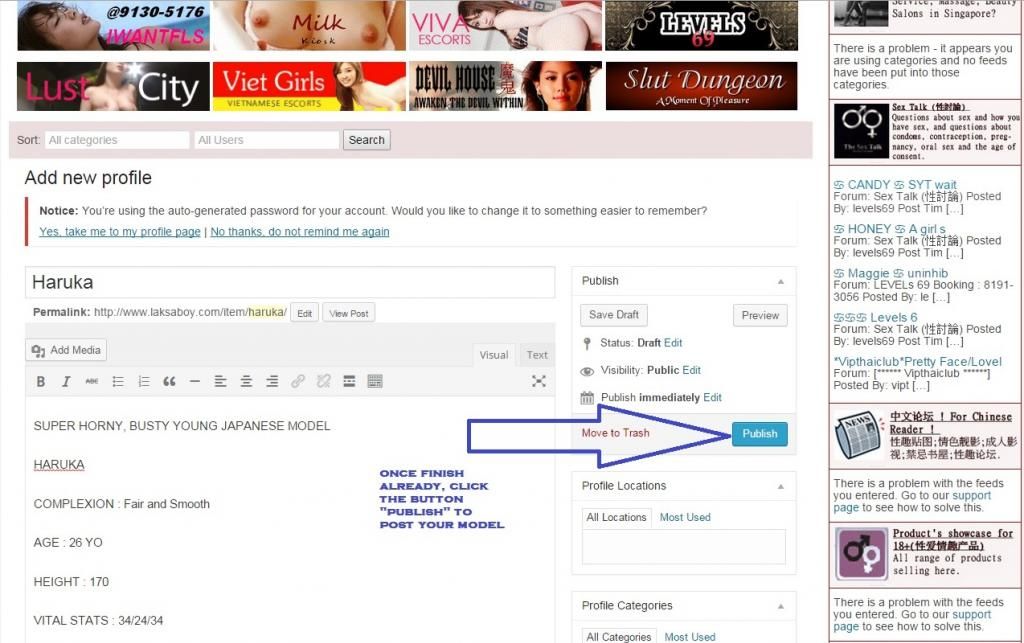The height and width of the screenshot is (643, 1024).
Task: Toggle bold formatting in the editor
Action: pos(40,381)
